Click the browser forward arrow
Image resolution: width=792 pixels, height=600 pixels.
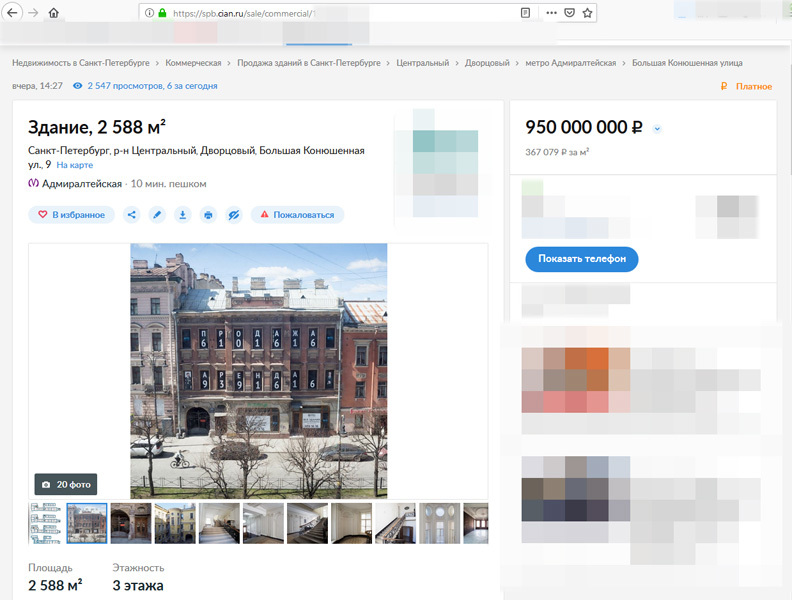(x=33, y=13)
